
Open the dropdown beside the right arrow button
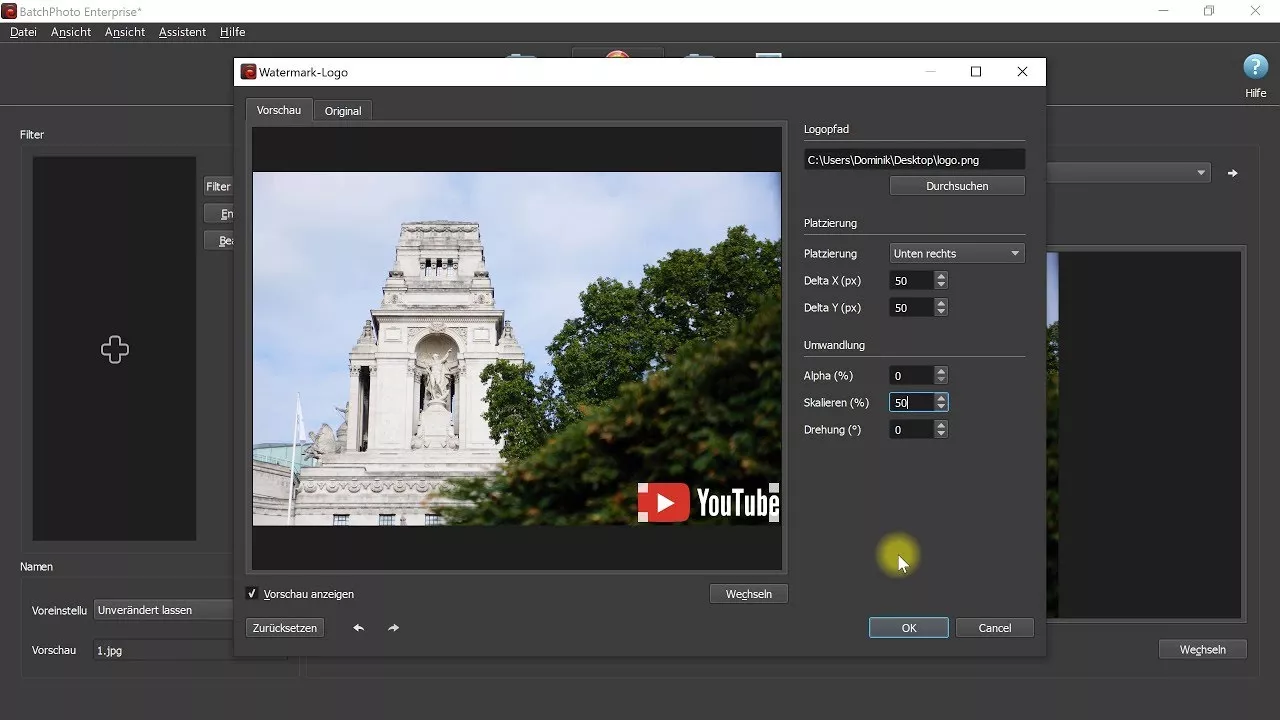click(x=1203, y=172)
